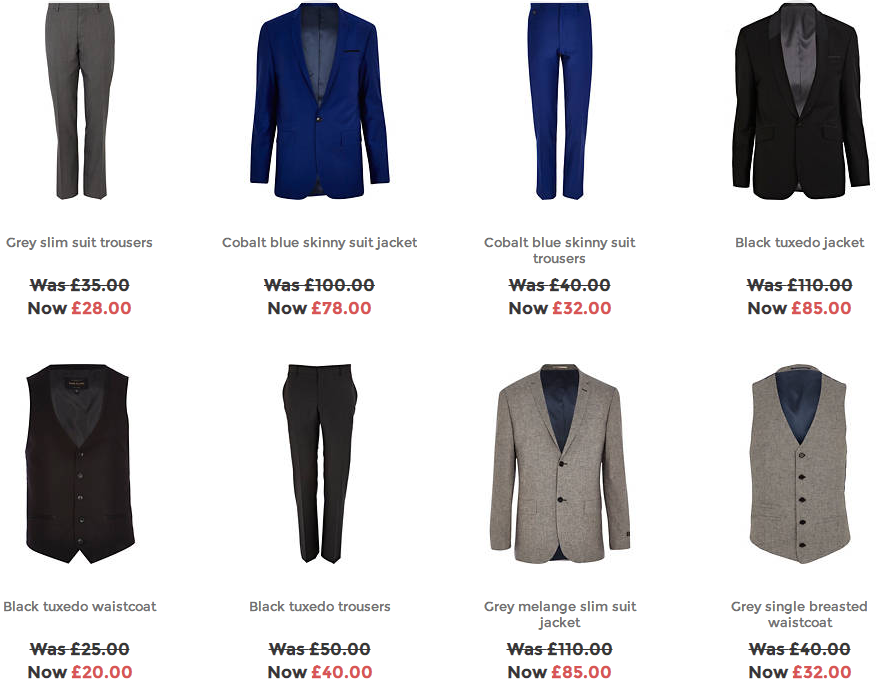This screenshot has width=877, height=695.
Task: Click the 'Black tuxedo trousers' title
Action: tap(319, 607)
